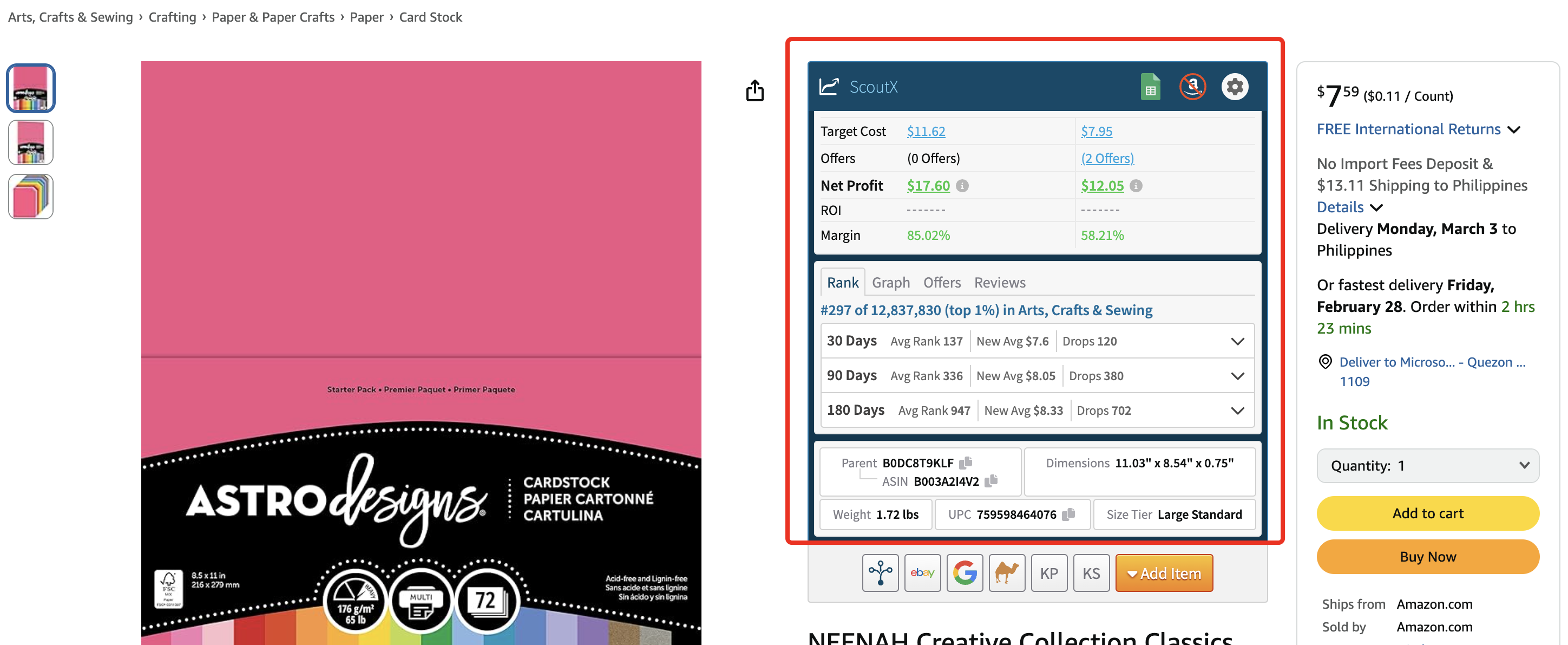Open the variations tree lookup icon

pos(880,573)
